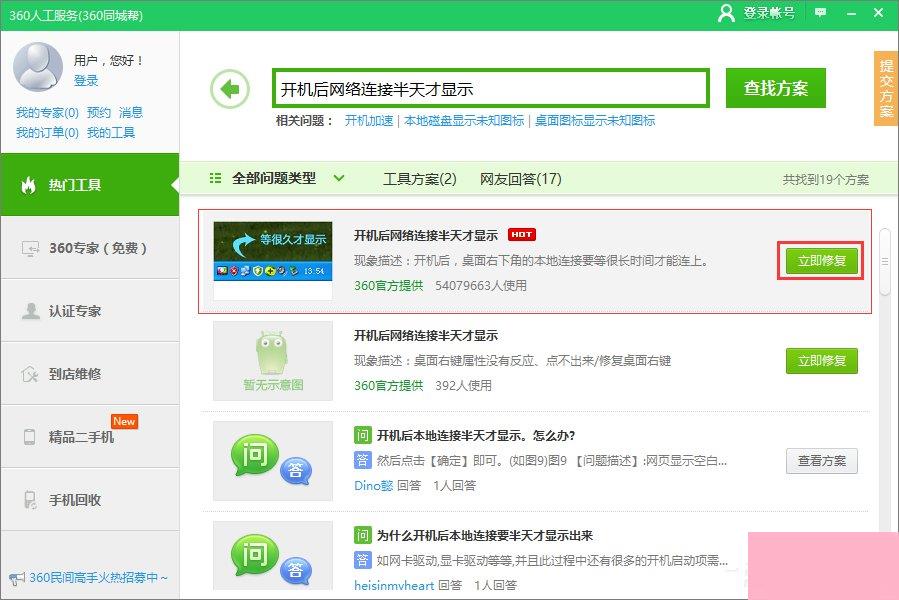The image size is (899, 600).
Task: Click 登录帐号 text in title bar
Action: (769, 13)
